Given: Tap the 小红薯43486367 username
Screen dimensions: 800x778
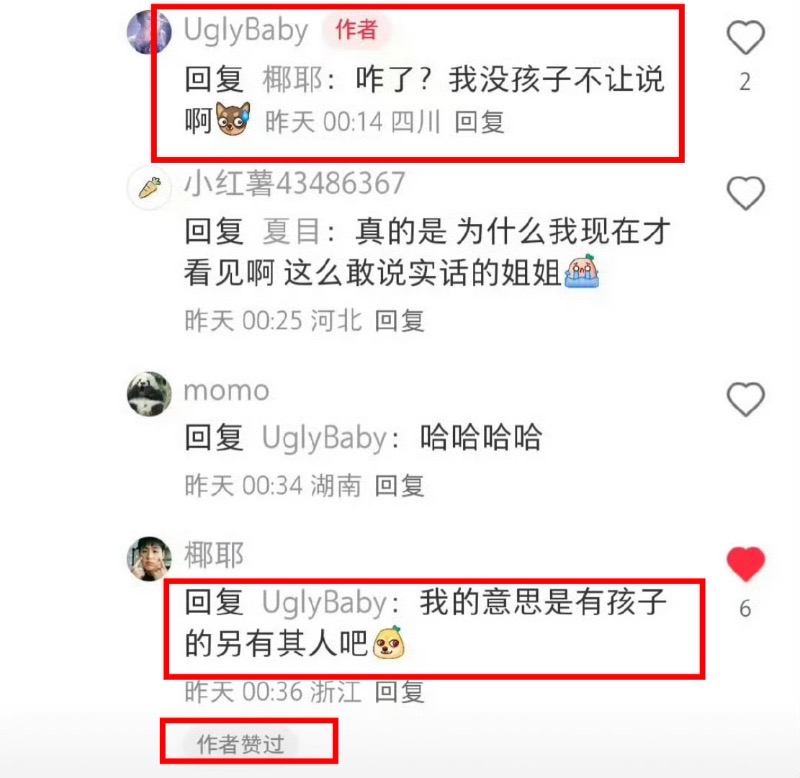Looking at the screenshot, I should pyautogui.click(x=295, y=184).
